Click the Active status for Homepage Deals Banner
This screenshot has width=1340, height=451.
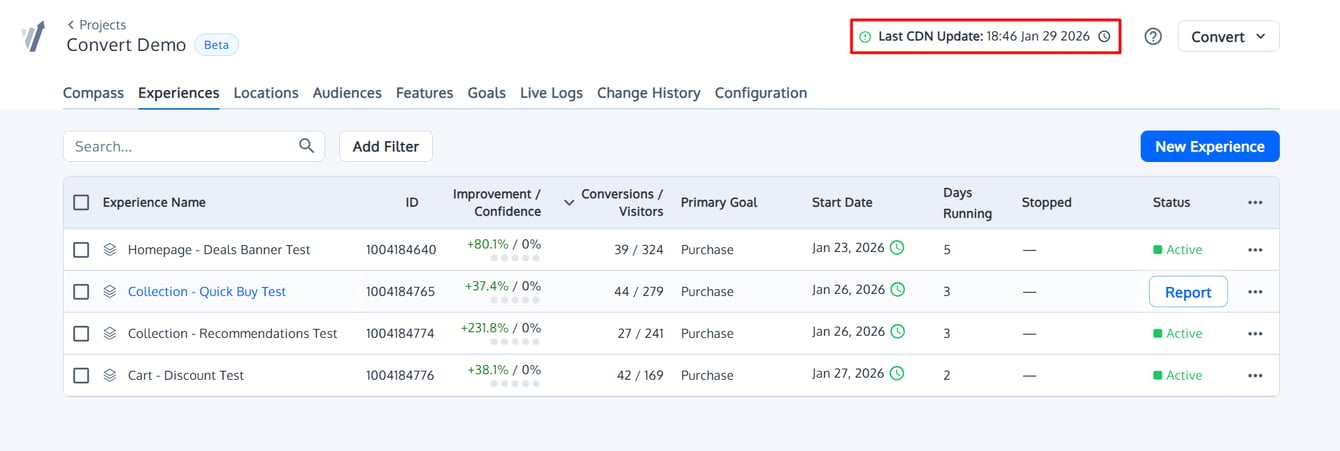pyautogui.click(x=1178, y=250)
